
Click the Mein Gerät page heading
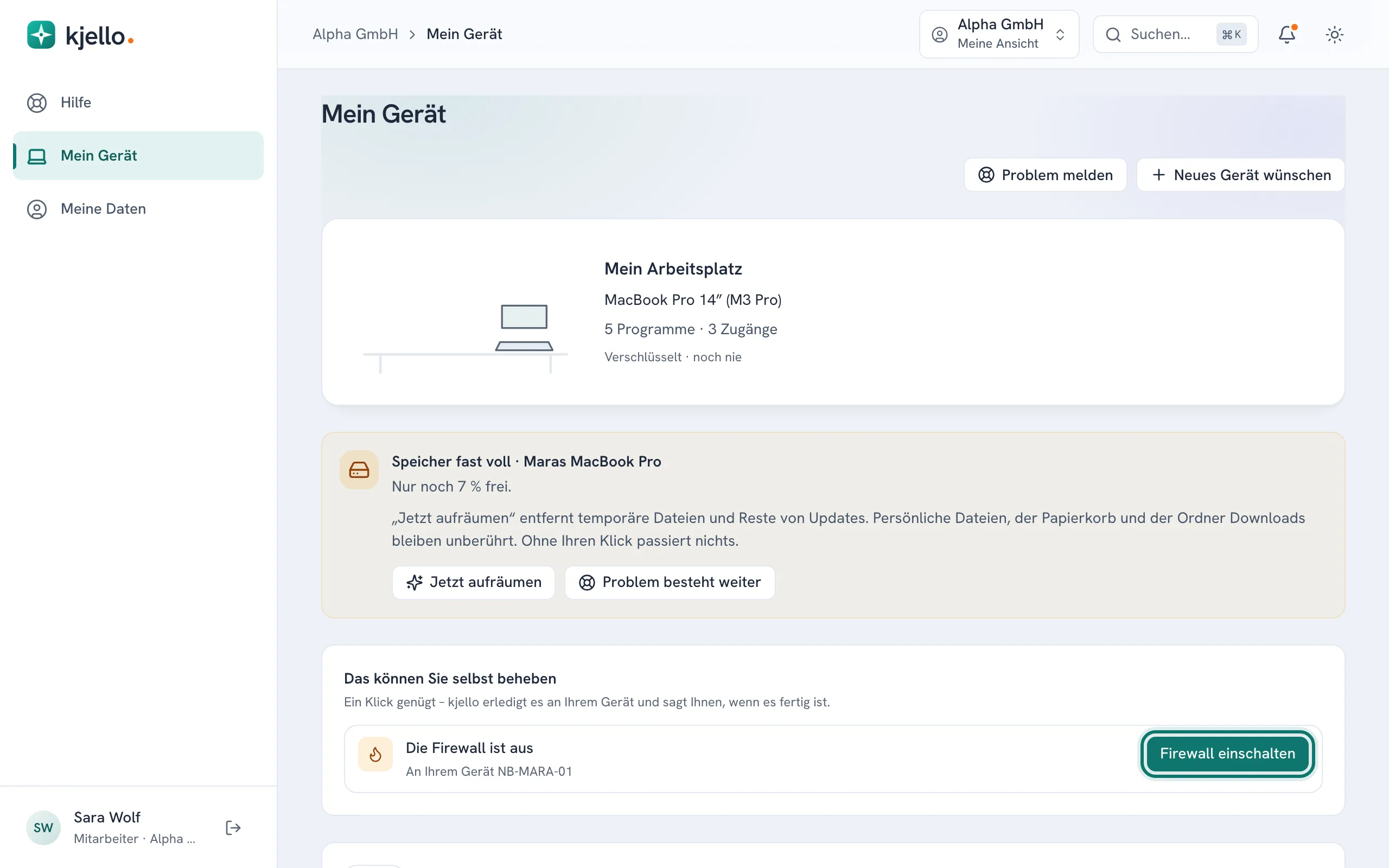pos(384,114)
